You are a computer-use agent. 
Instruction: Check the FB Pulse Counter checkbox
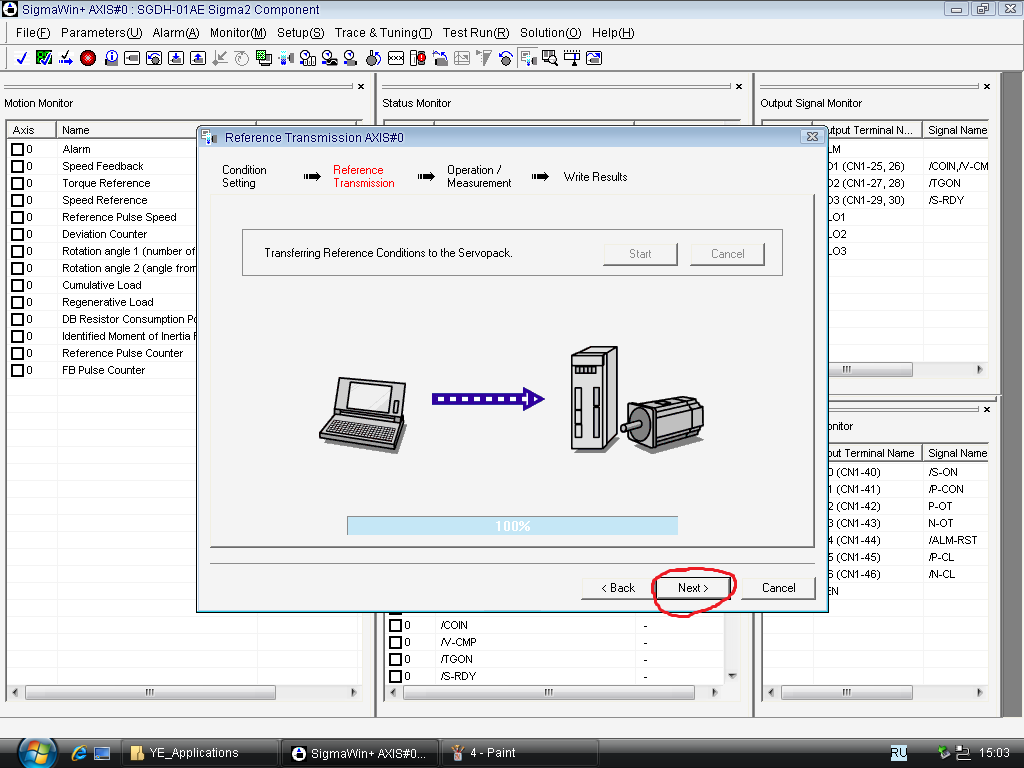point(18,370)
